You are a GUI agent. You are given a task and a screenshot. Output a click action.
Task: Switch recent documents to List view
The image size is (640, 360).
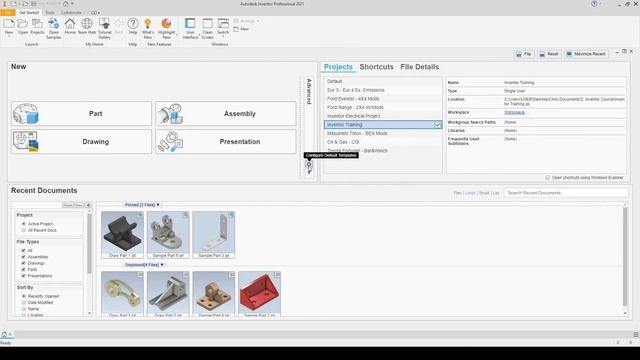coord(496,193)
